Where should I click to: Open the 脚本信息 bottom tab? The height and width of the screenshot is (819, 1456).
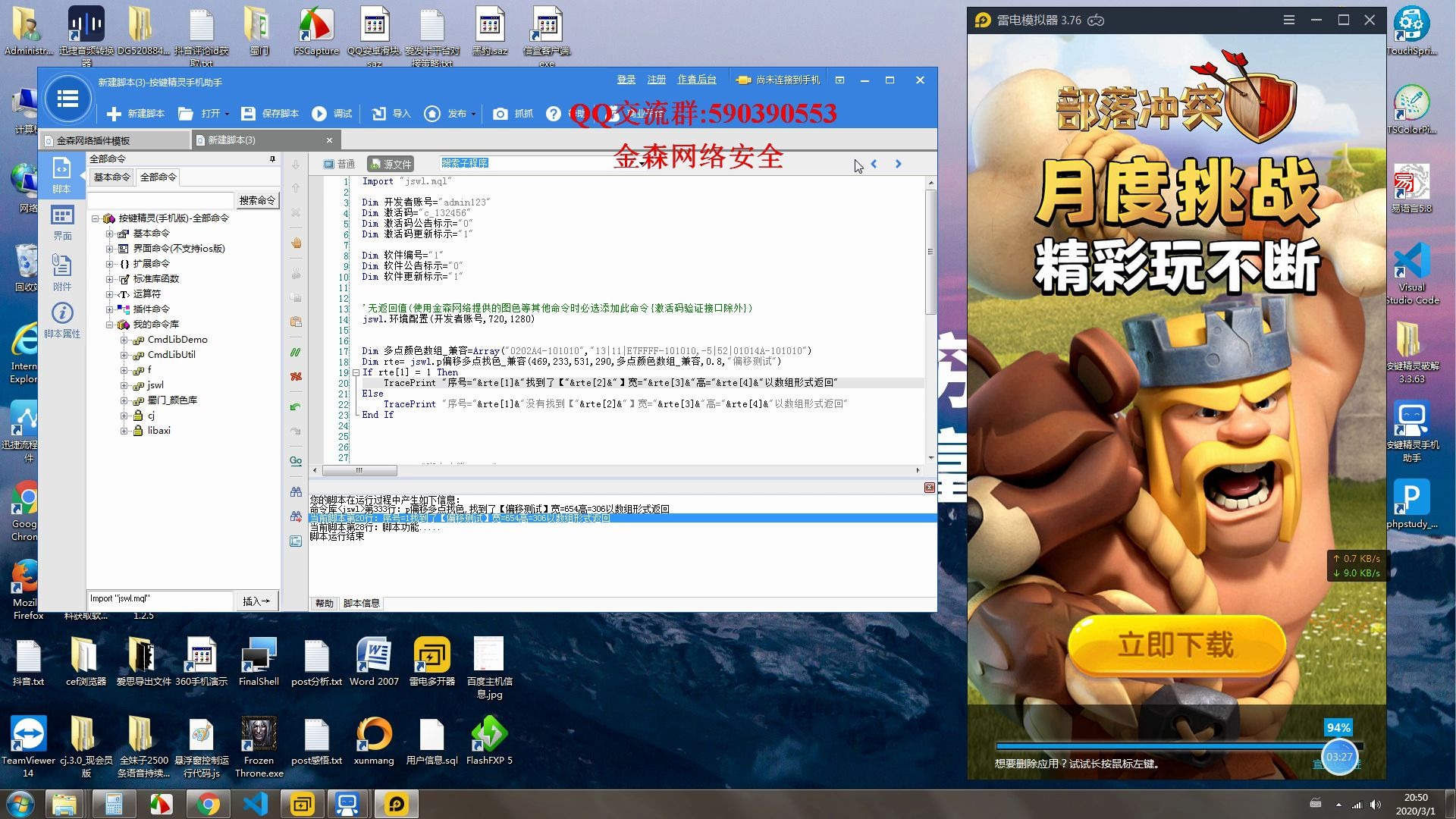[361, 604]
